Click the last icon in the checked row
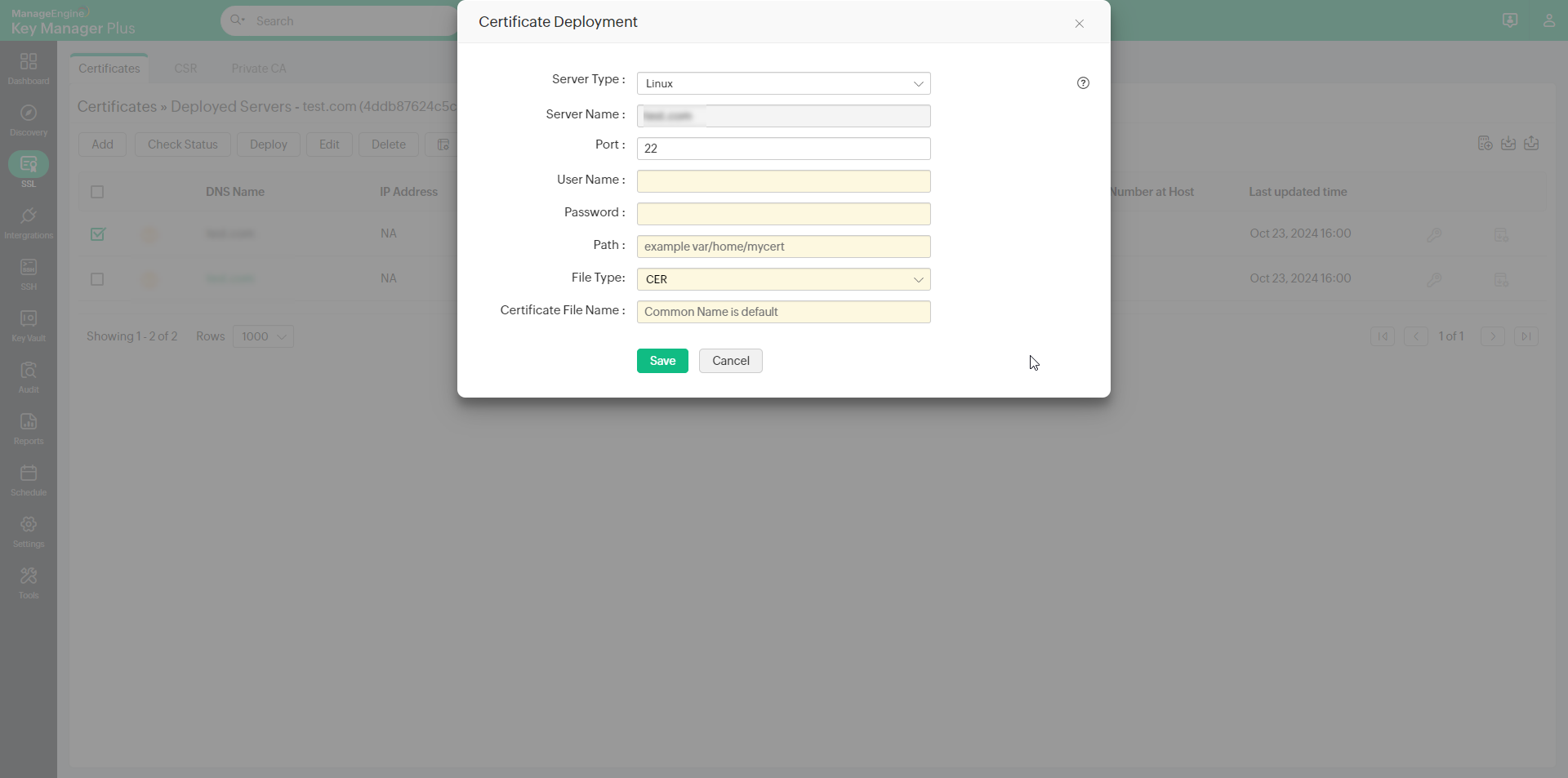This screenshot has height=778, width=1568. click(1501, 235)
